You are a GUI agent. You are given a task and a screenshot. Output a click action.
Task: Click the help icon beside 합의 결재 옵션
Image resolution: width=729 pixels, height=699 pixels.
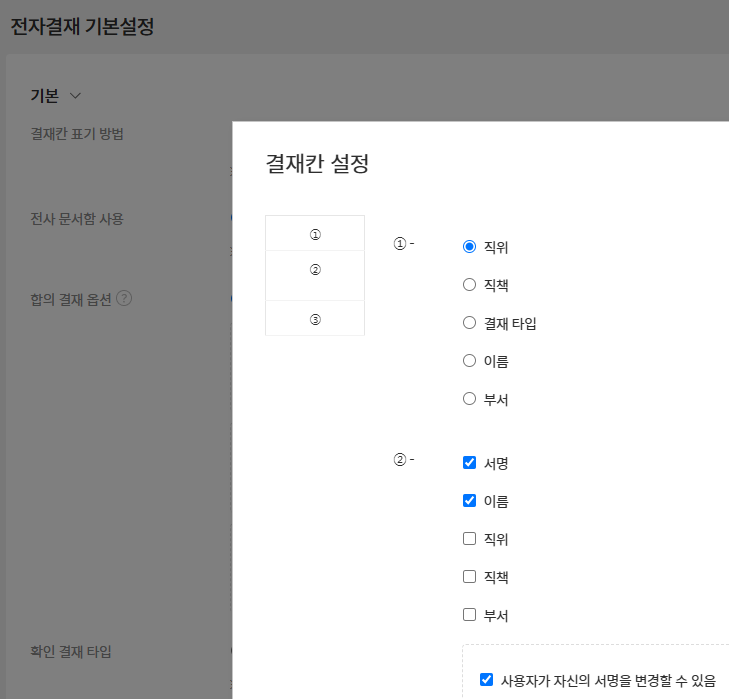124,298
